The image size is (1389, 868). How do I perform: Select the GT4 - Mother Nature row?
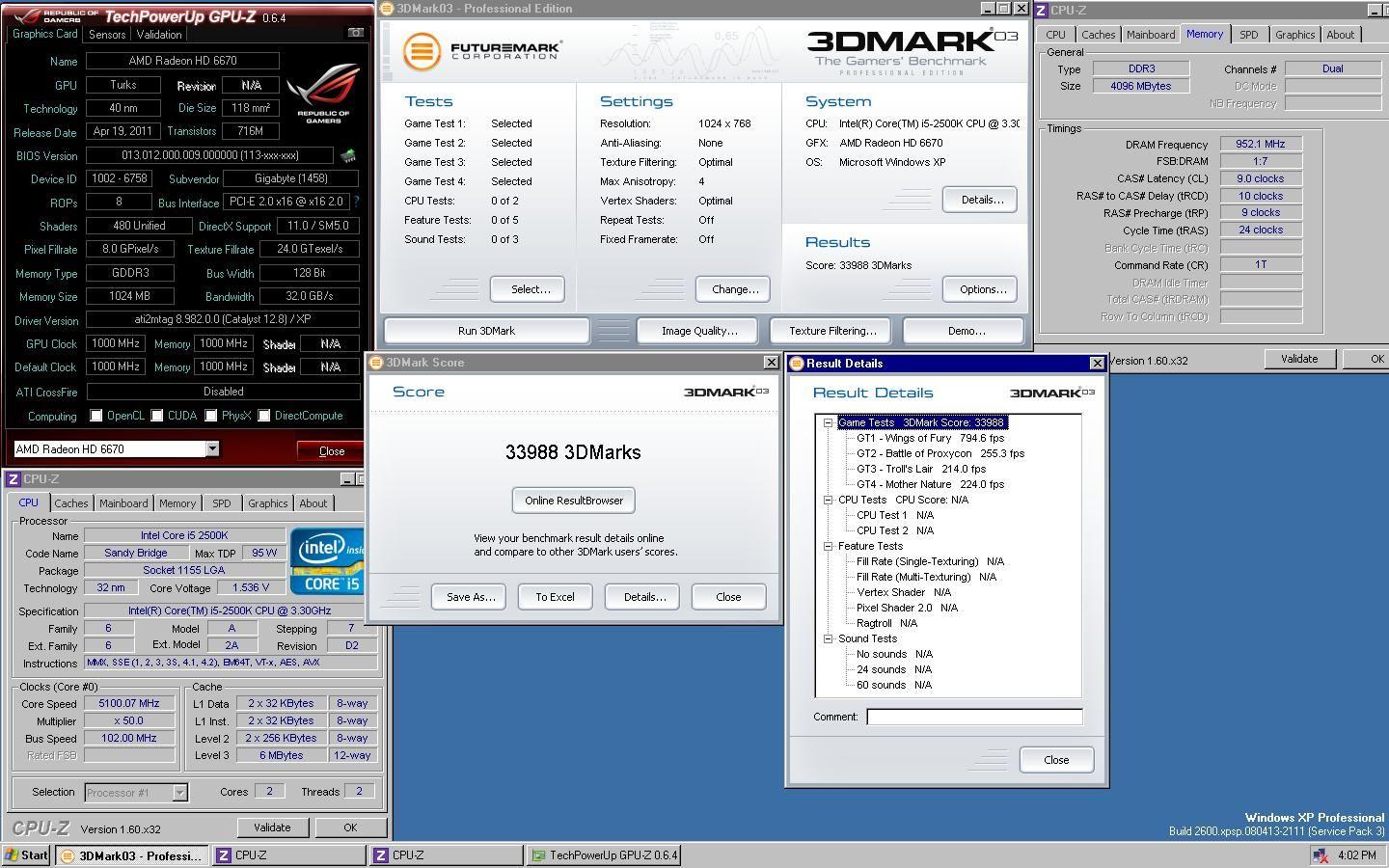coord(930,484)
